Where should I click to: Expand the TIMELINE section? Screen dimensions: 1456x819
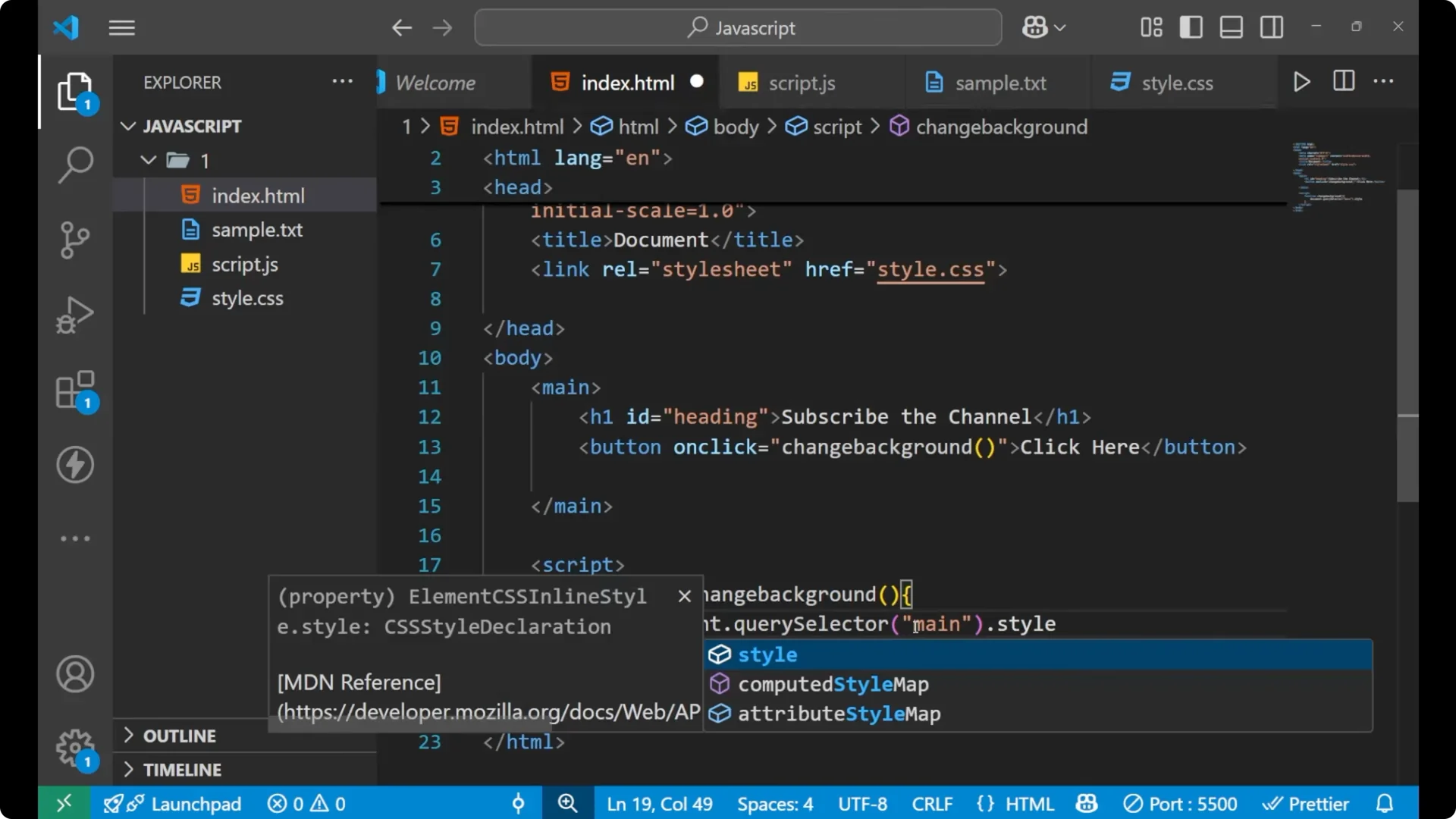pyautogui.click(x=183, y=769)
